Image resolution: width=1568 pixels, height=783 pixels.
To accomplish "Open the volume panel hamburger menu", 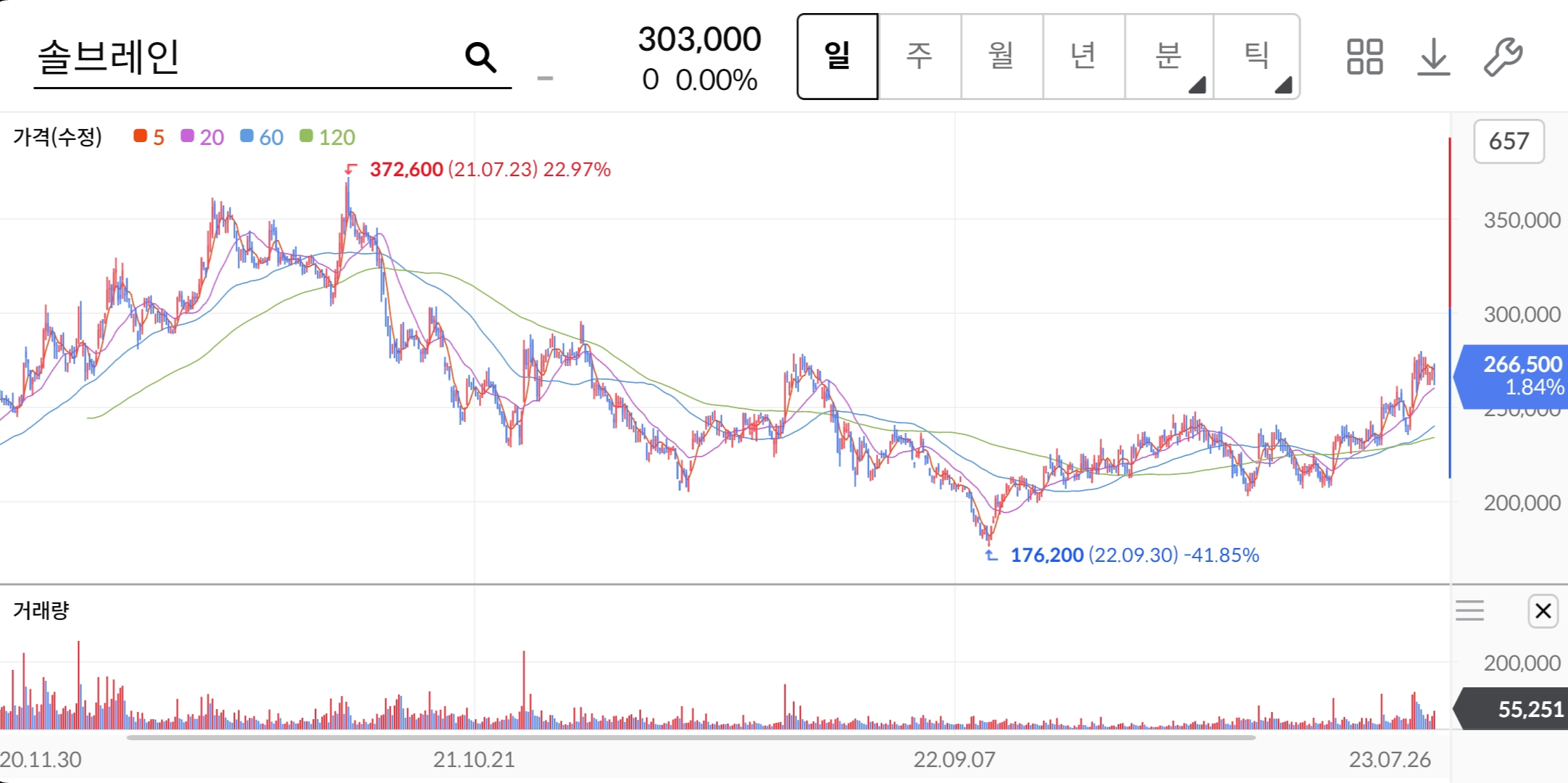I will (x=1469, y=611).
